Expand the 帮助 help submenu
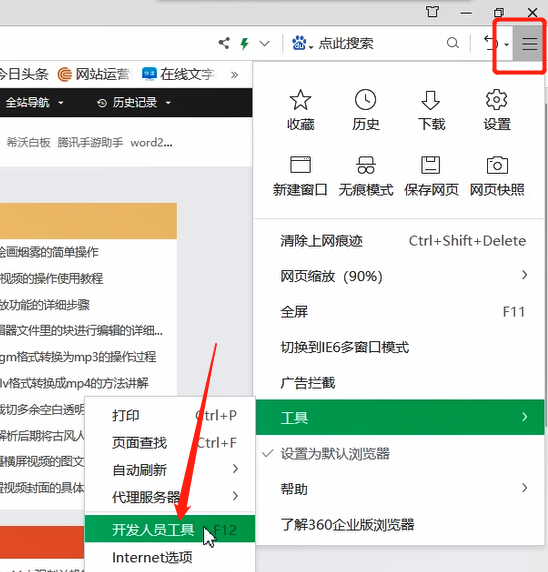 400,488
